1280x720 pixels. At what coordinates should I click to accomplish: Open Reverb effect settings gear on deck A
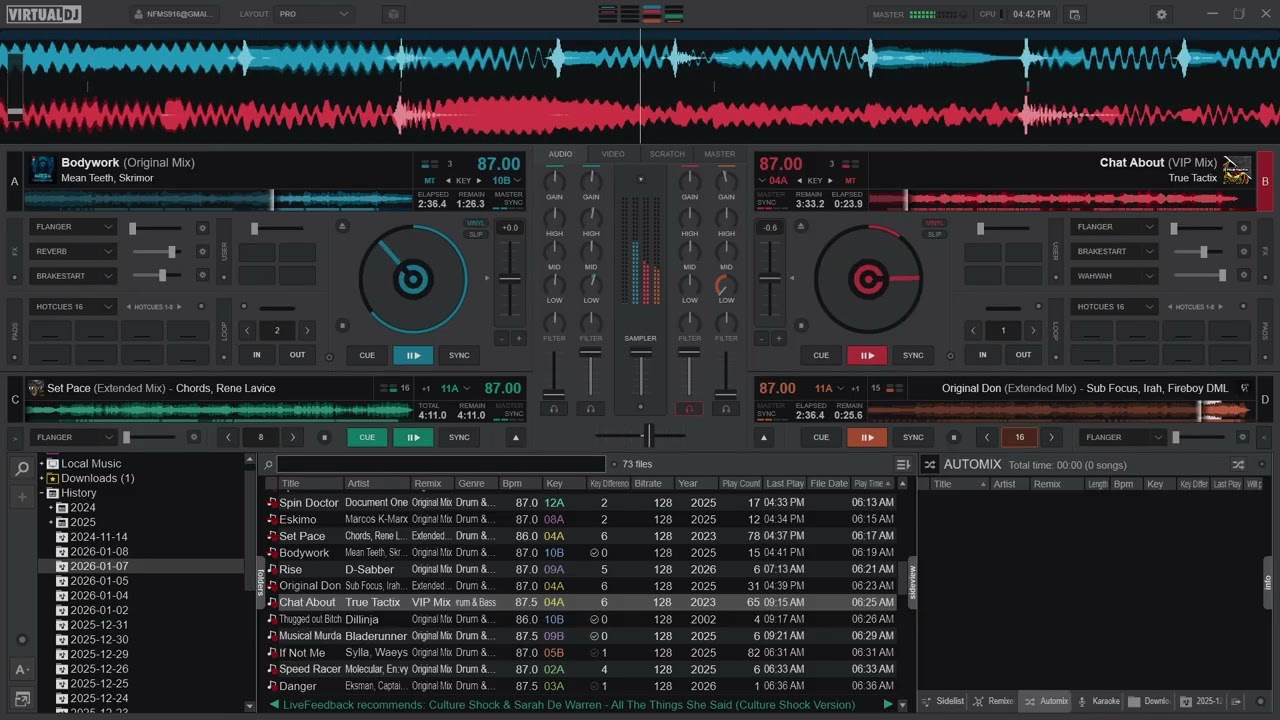click(202, 251)
